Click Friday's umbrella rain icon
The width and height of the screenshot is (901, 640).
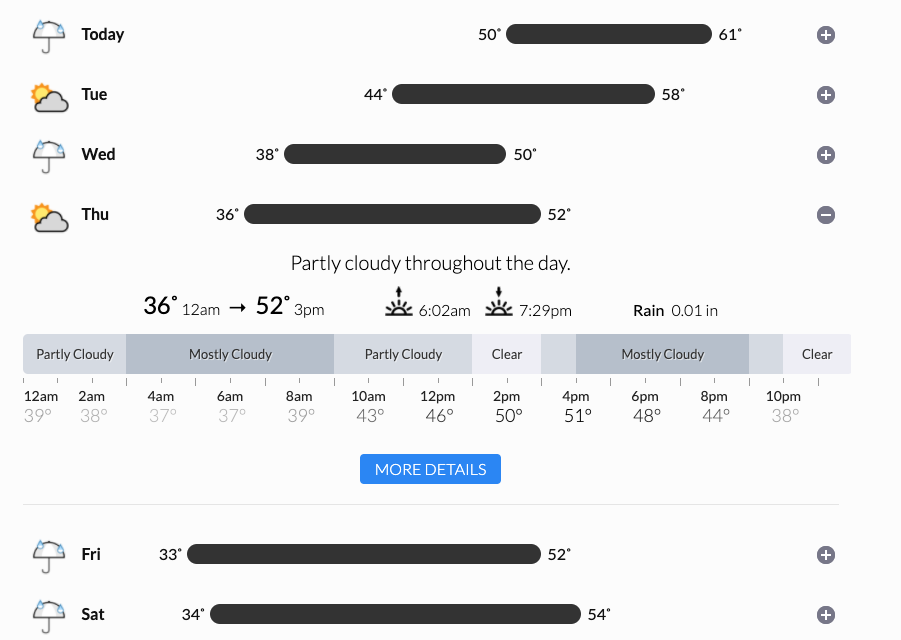(48, 554)
